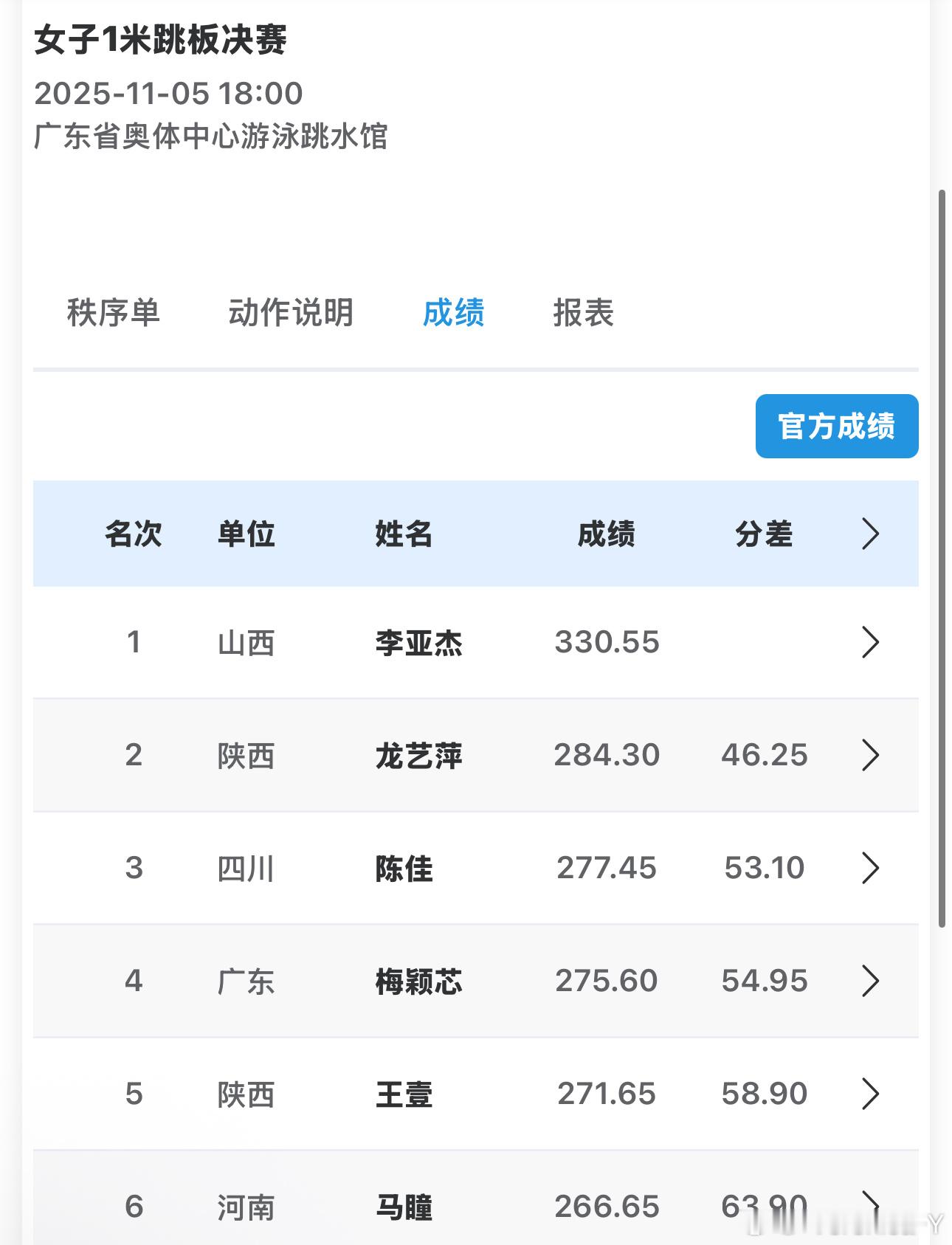
Task: Open details arrow for 龙艺萍 row
Action: pyautogui.click(x=870, y=755)
